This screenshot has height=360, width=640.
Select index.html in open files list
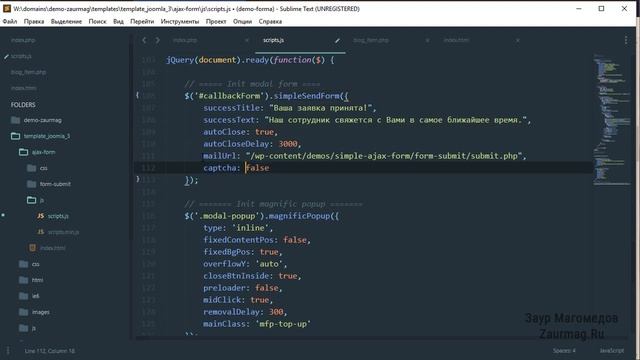24,88
